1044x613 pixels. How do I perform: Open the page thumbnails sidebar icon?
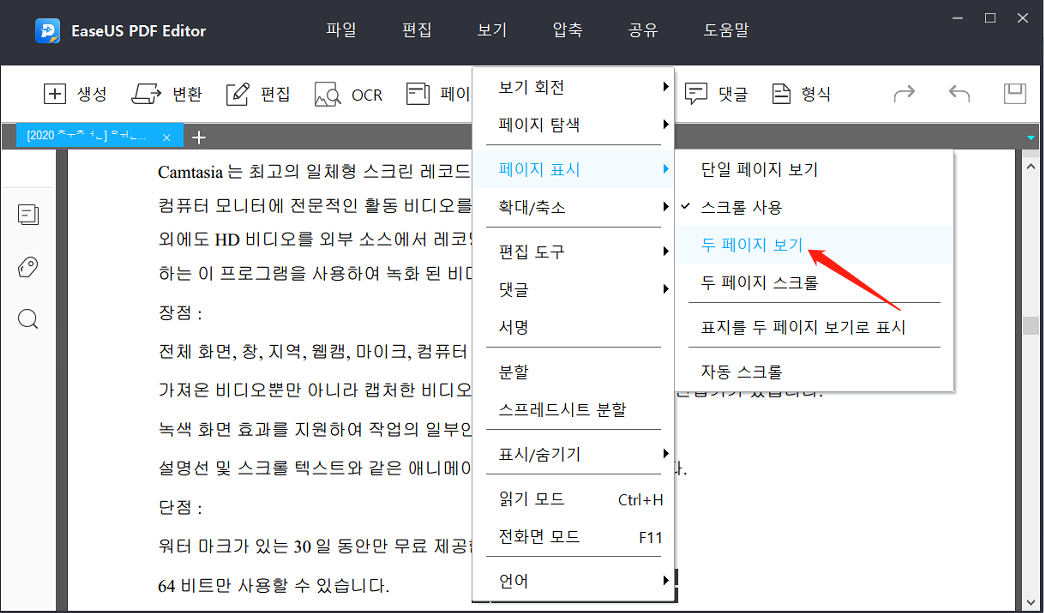click(x=29, y=215)
